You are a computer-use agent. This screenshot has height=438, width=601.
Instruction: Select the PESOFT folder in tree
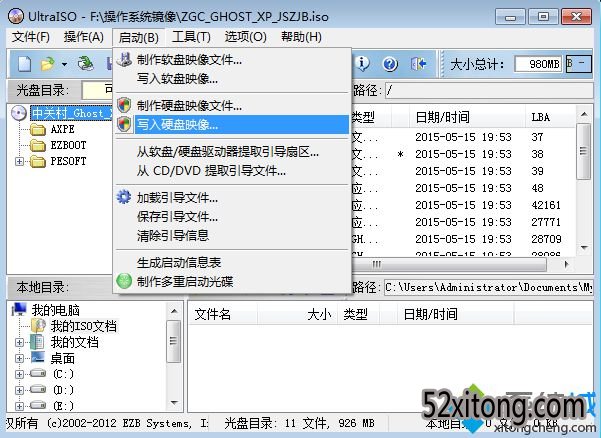pos(69,161)
